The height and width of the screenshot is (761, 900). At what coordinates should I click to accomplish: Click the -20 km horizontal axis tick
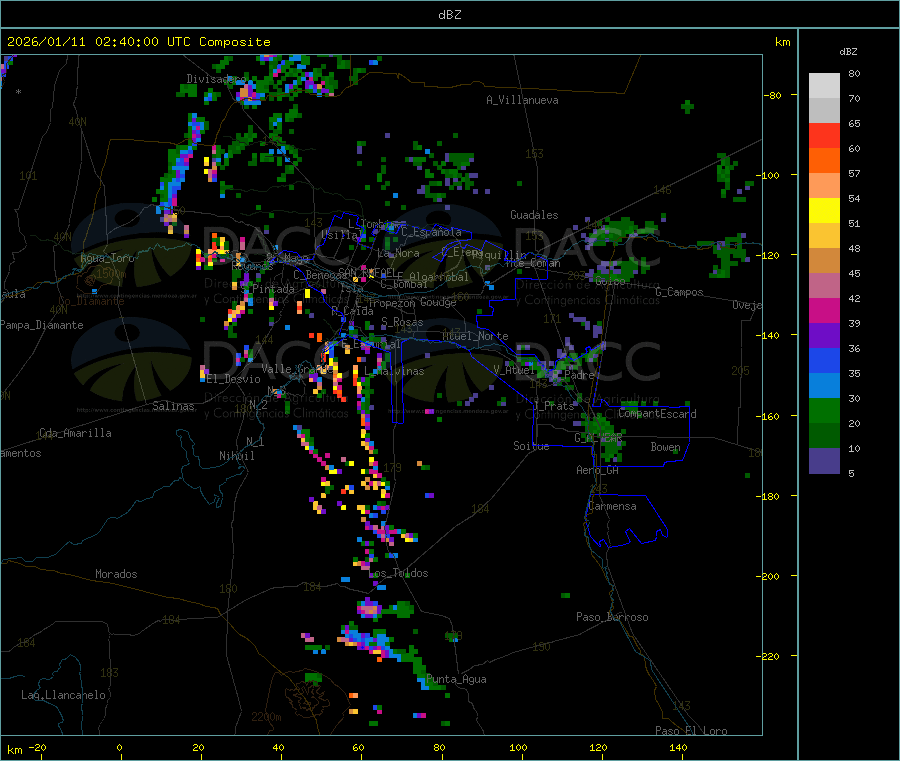pos(38,747)
